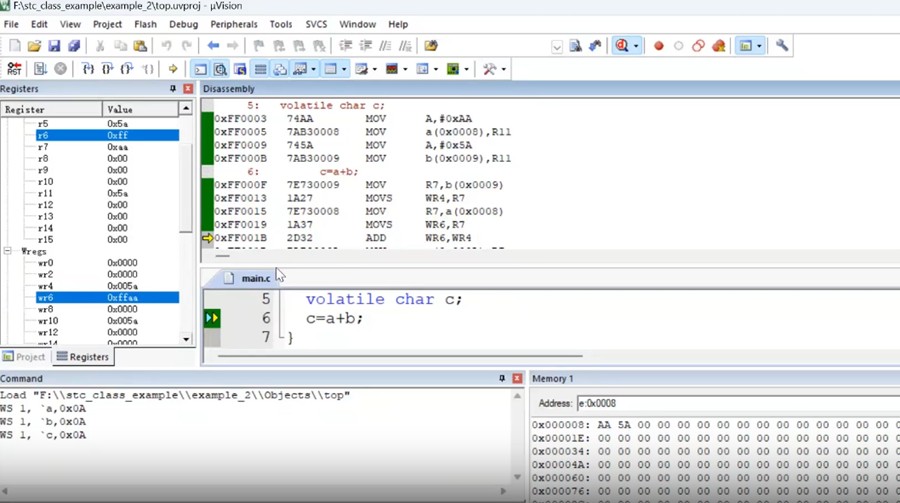Select the main.c editor tab
Screen dimensions: 900x503
tap(255, 278)
